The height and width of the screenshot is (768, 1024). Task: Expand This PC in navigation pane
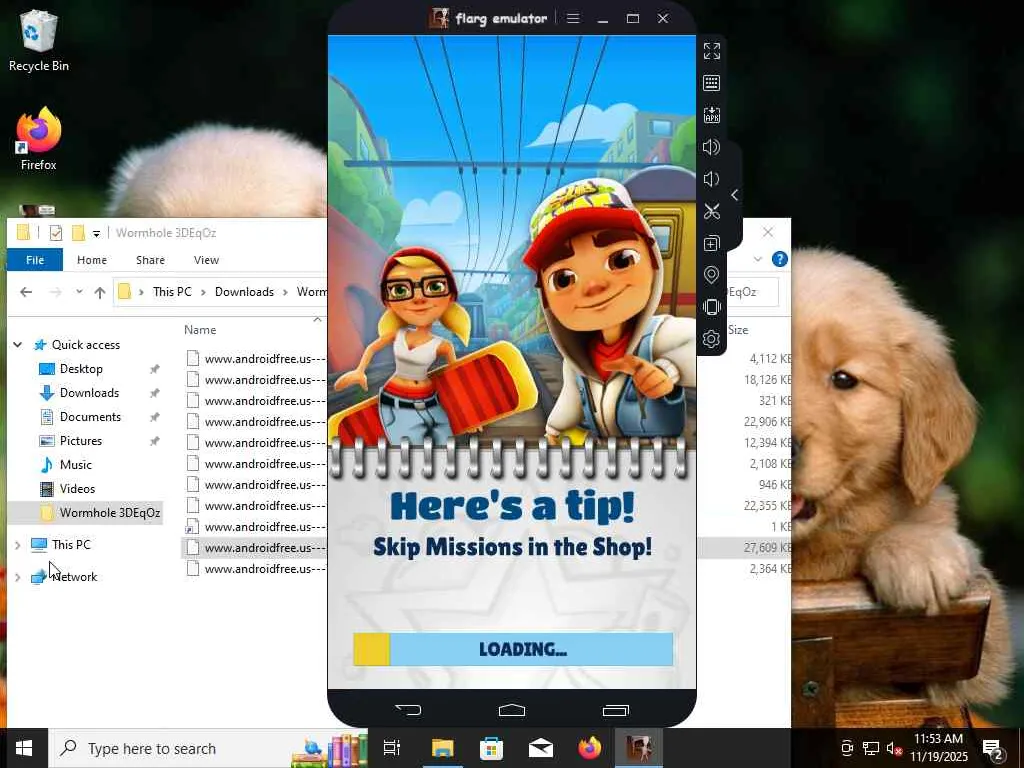click(x=18, y=545)
